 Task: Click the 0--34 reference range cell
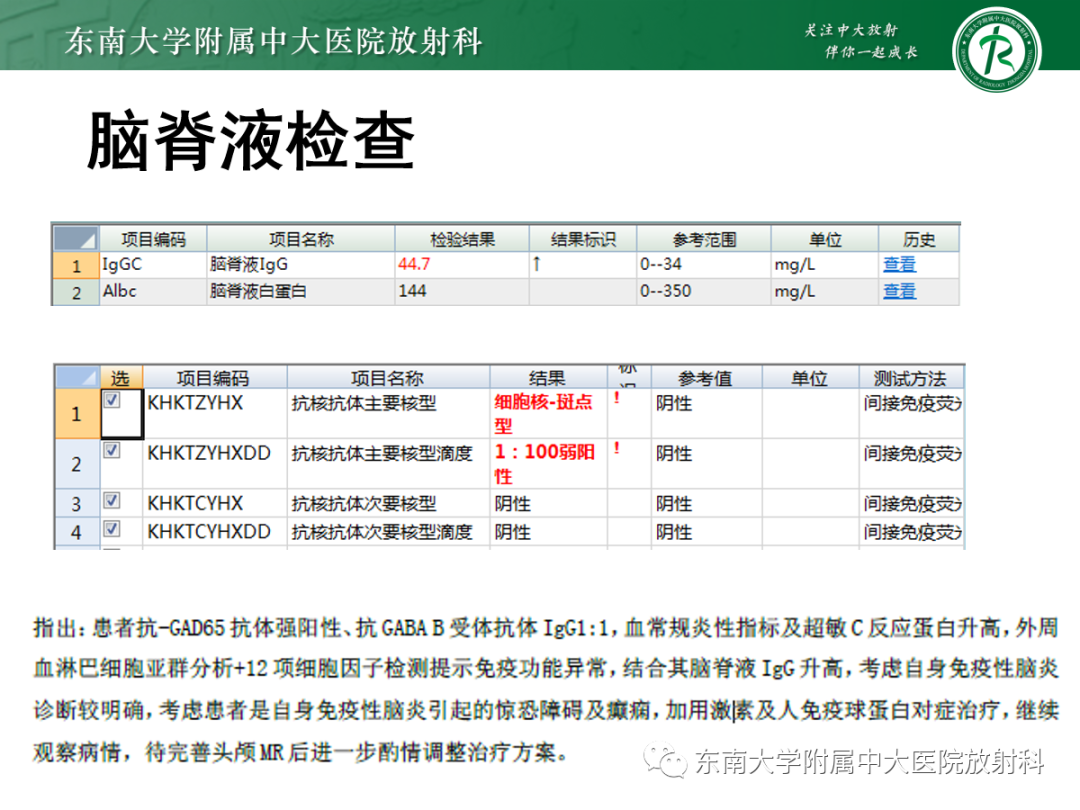704,265
